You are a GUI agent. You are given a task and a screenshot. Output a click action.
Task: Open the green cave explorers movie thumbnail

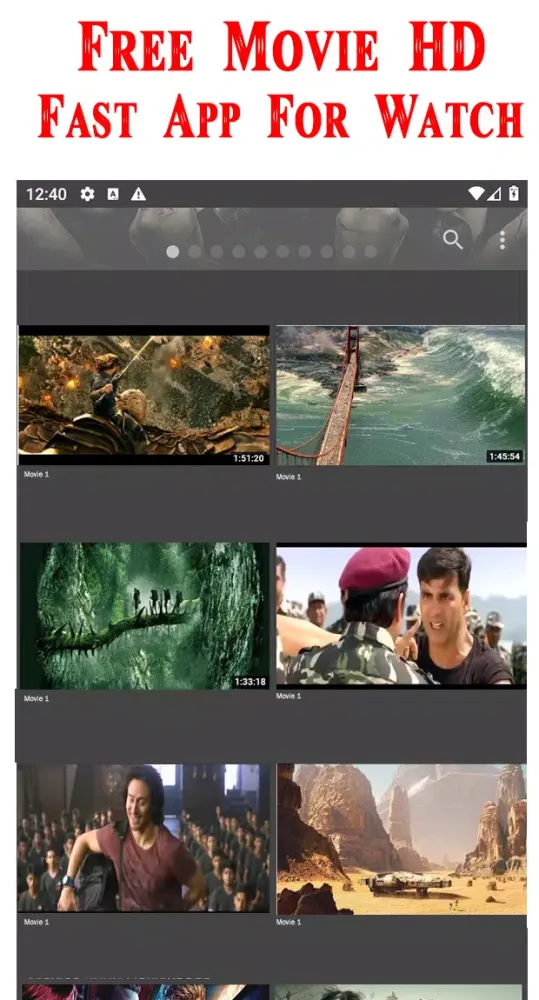point(144,615)
